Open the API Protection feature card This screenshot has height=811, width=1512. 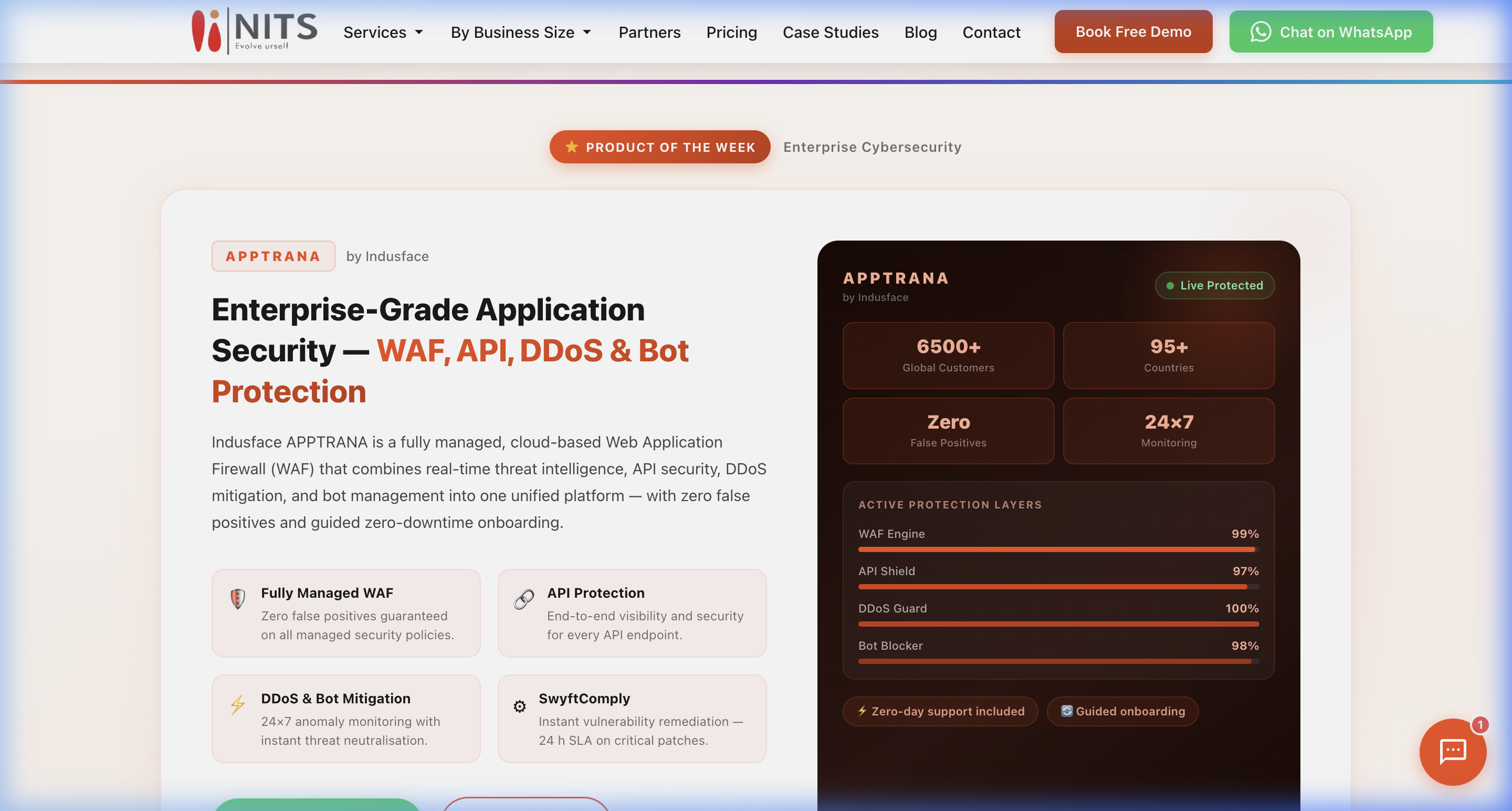point(632,613)
